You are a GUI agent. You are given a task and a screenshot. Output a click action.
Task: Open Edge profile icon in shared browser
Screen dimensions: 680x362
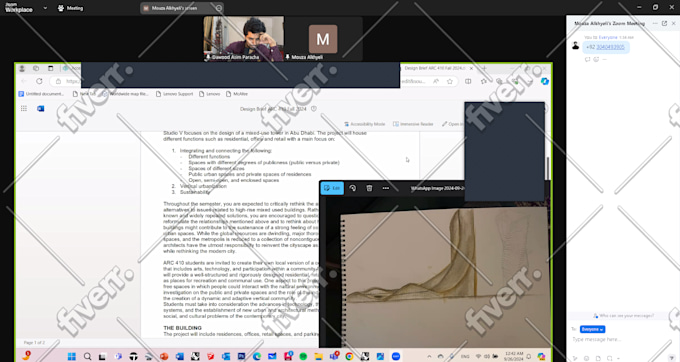click(x=22, y=68)
